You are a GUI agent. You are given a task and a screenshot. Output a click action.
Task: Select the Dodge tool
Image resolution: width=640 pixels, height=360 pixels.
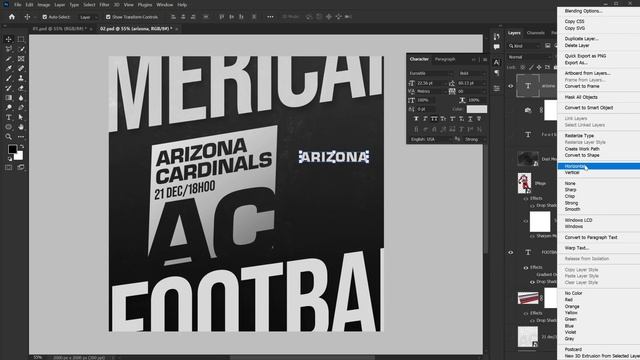point(9,107)
